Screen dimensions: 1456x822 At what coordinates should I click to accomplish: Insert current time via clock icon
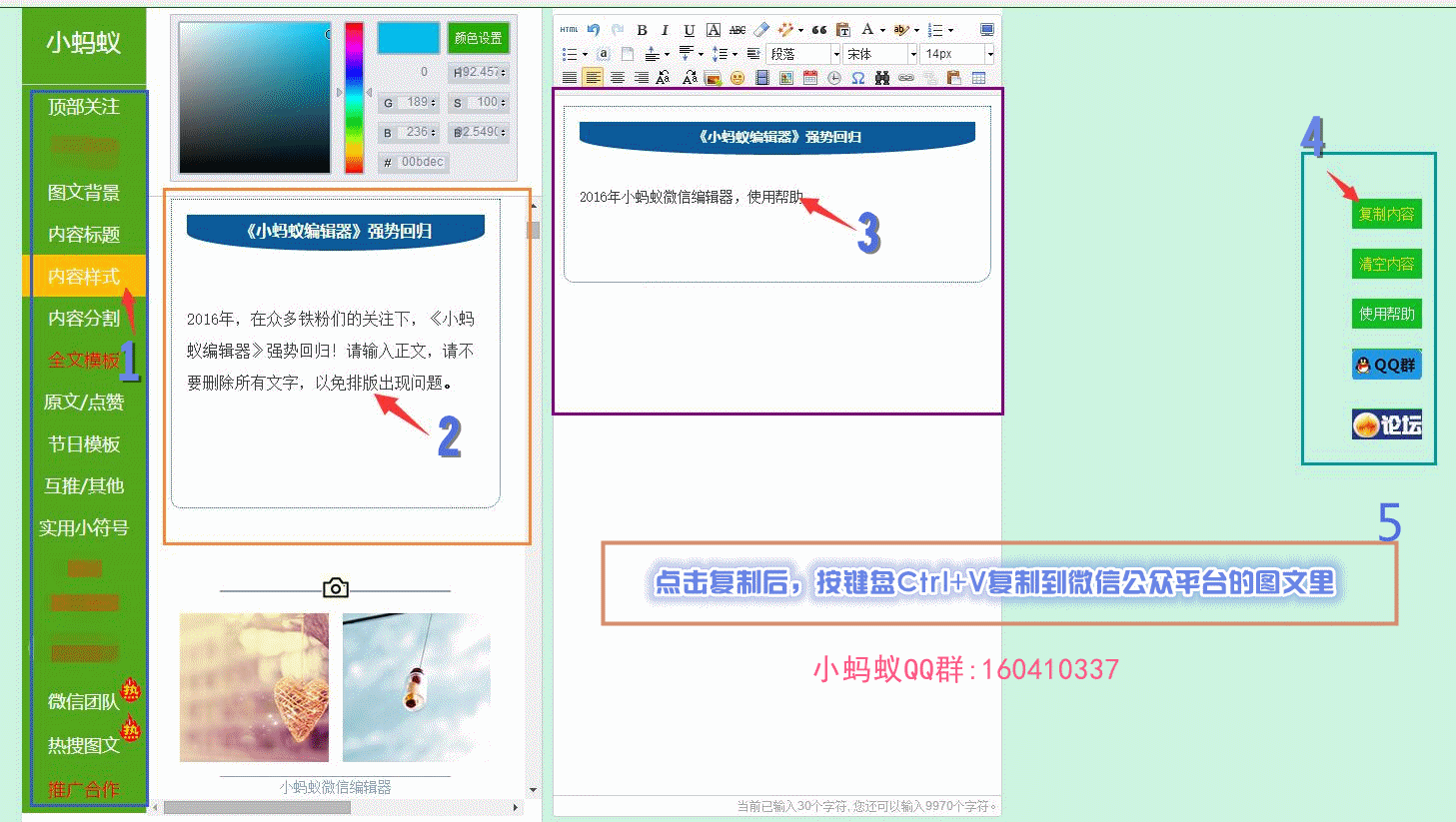pyautogui.click(x=834, y=78)
